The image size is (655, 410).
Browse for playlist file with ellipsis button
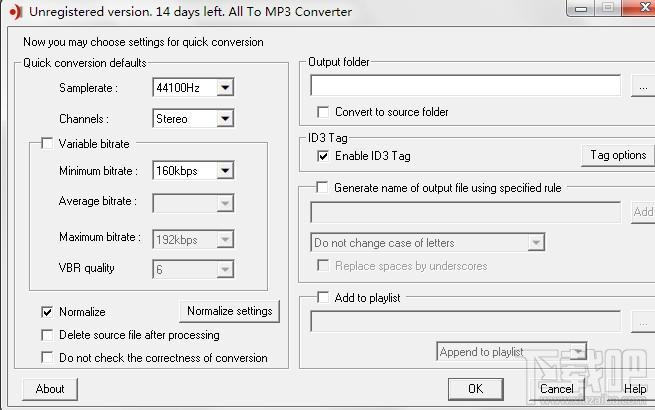[x=643, y=322]
